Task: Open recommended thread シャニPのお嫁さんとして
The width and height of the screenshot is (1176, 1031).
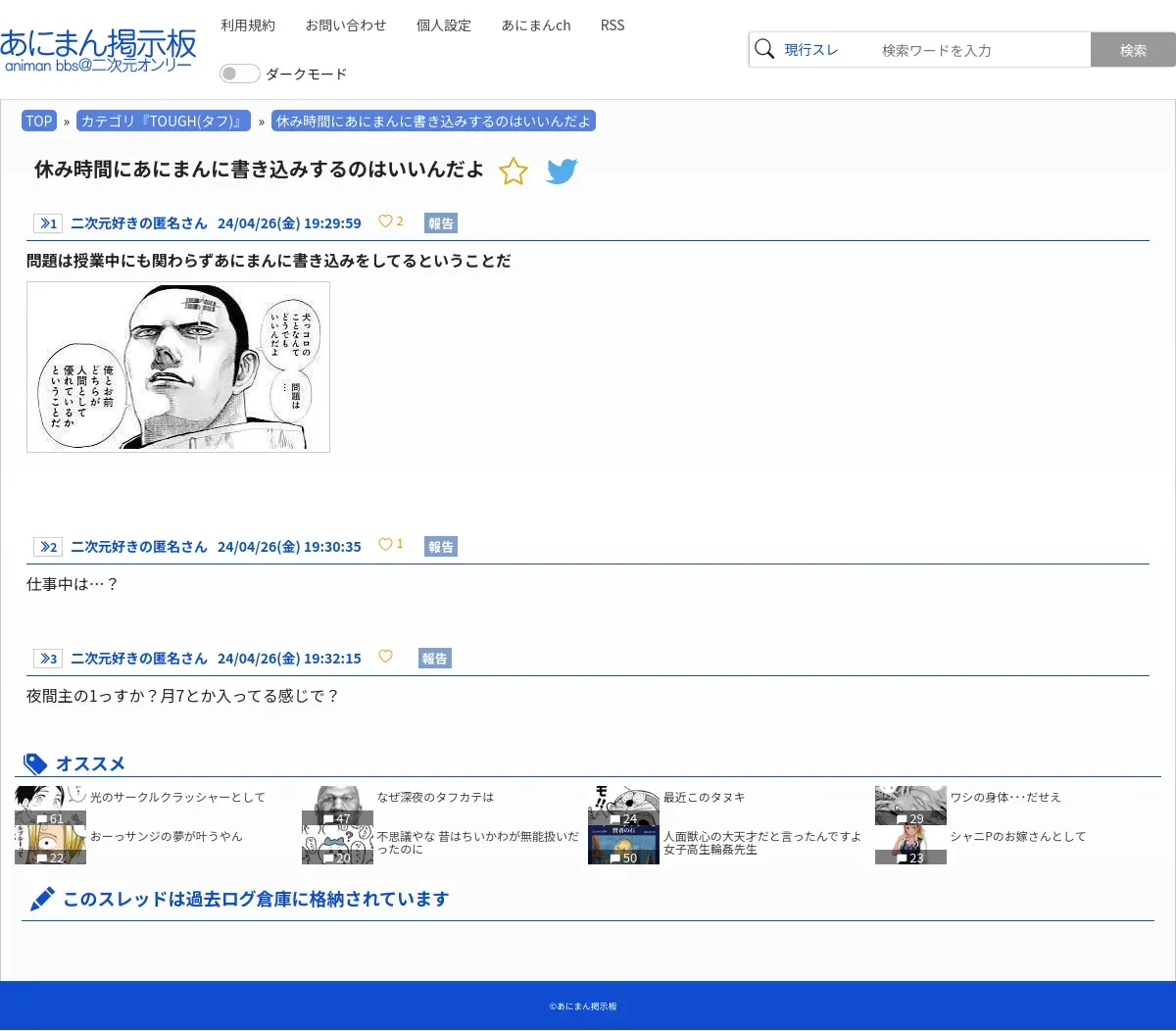Action: pos(1018,836)
